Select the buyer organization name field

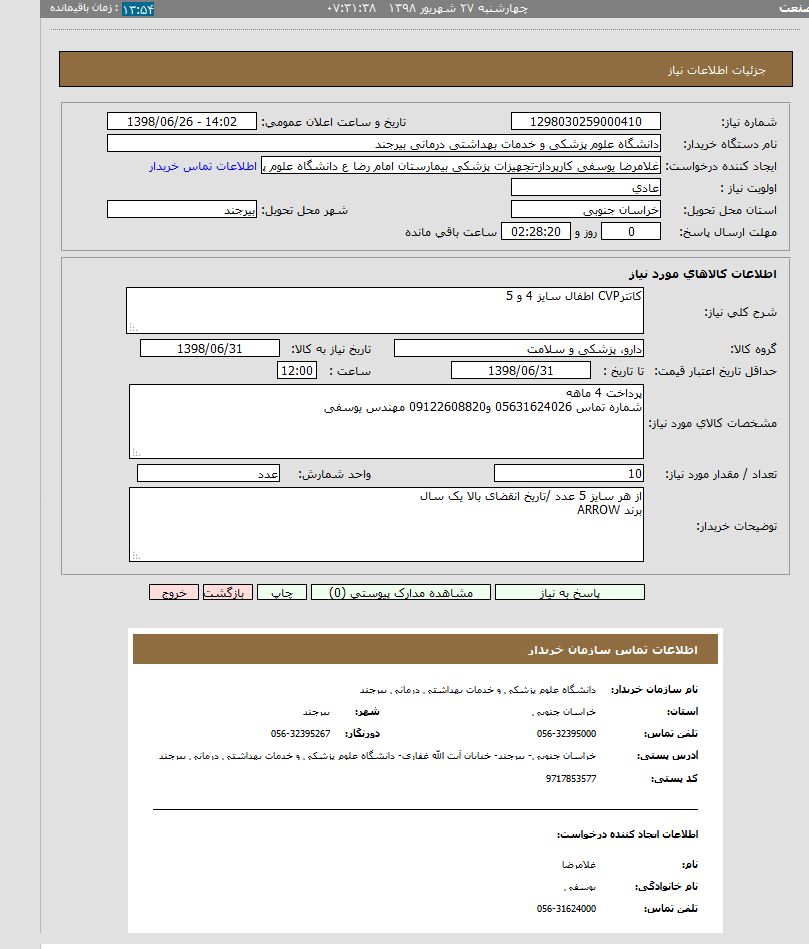(x=383, y=144)
